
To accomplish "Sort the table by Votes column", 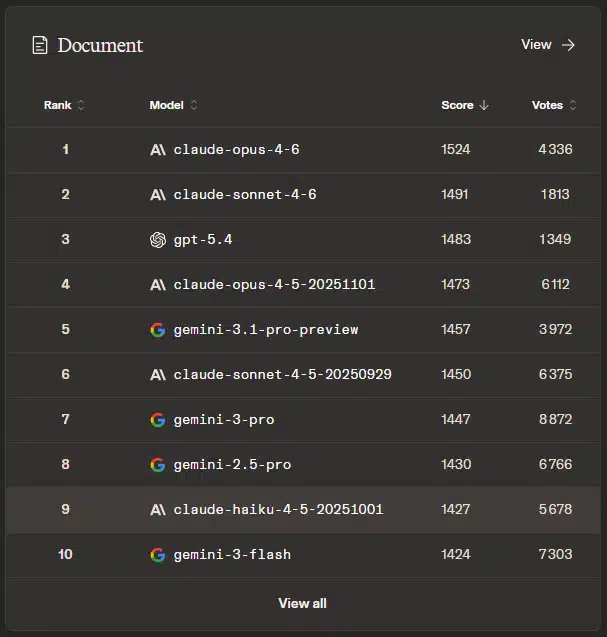I will [554, 105].
